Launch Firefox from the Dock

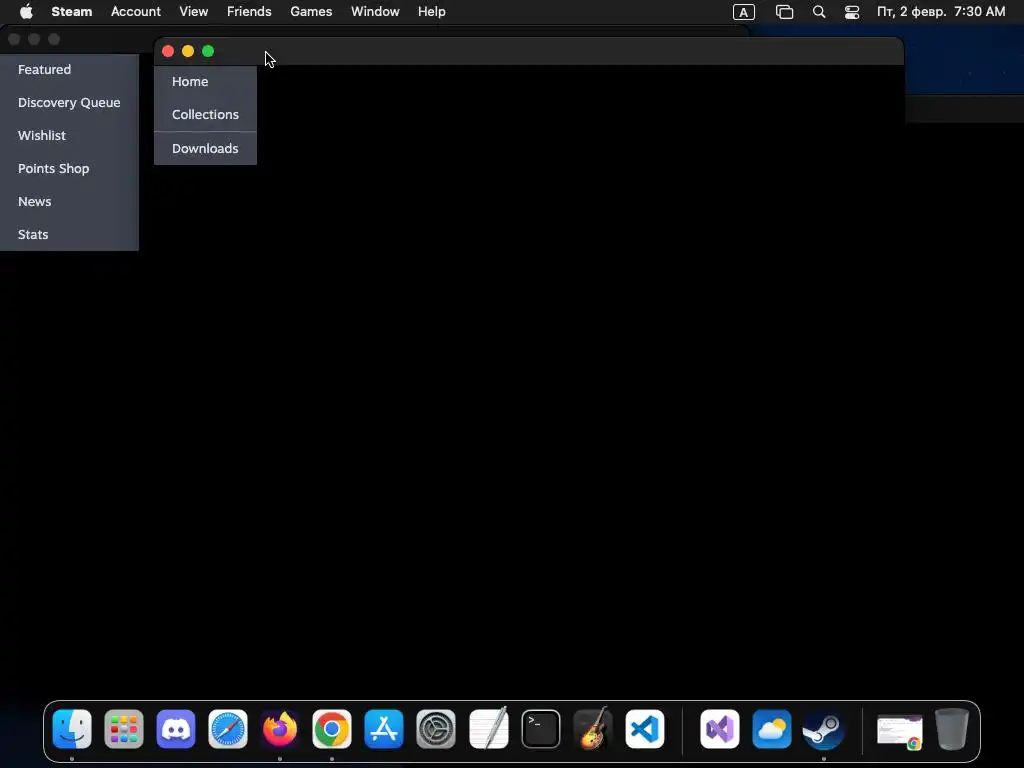coord(280,729)
